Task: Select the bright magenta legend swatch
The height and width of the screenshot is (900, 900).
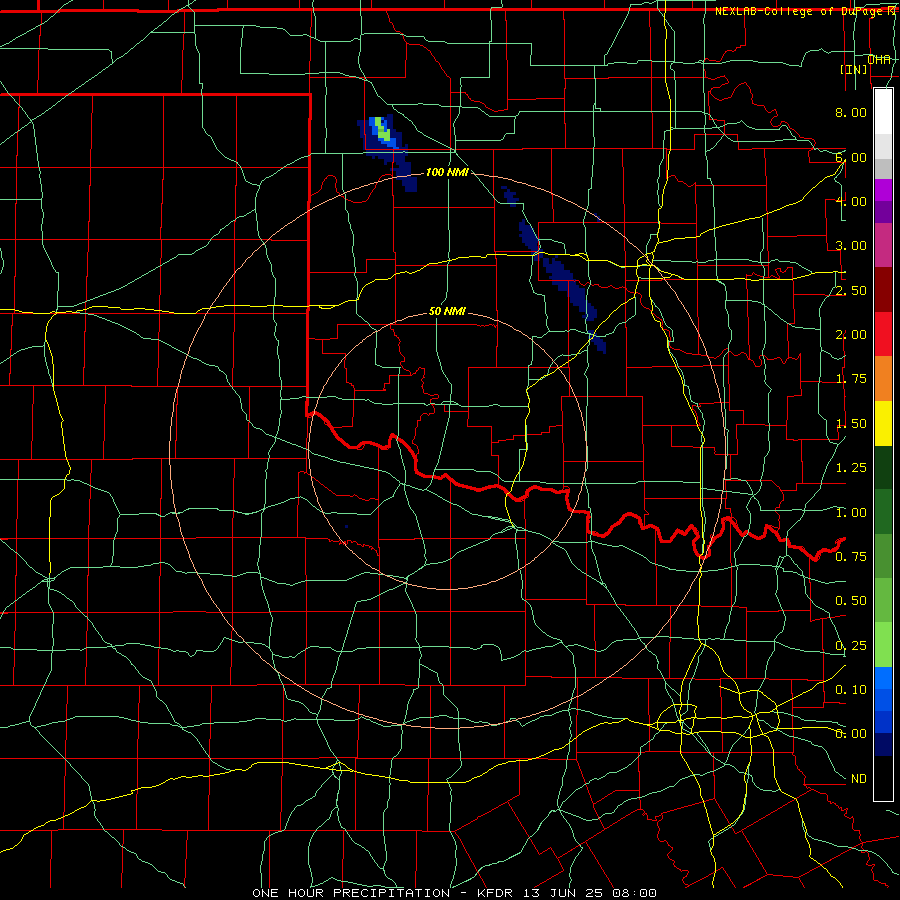Action: click(883, 190)
